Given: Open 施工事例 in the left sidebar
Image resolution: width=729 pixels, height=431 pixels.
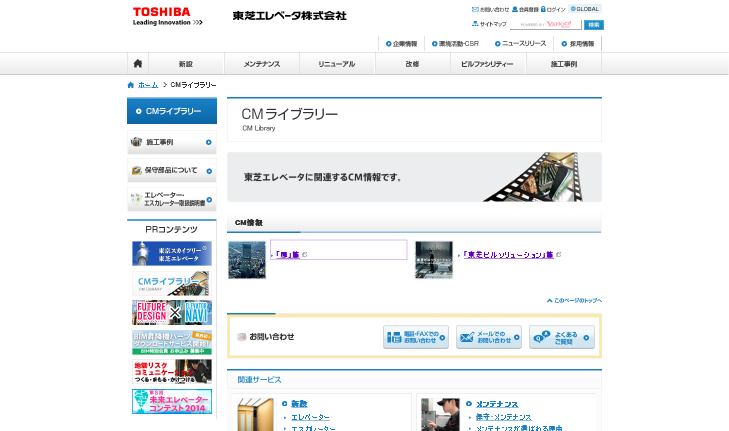Looking at the screenshot, I should [x=172, y=142].
